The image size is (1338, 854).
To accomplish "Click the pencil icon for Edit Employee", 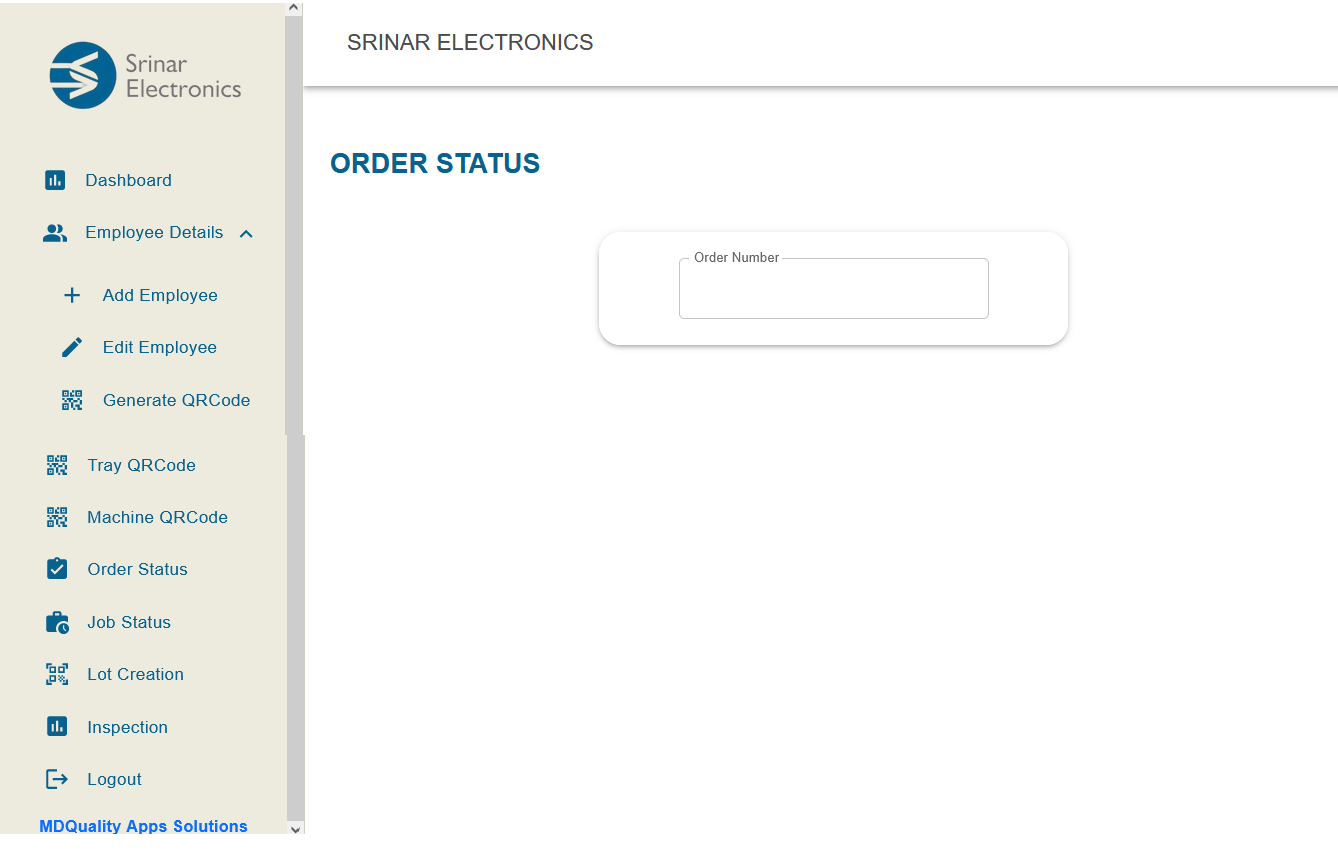I will tap(72, 348).
